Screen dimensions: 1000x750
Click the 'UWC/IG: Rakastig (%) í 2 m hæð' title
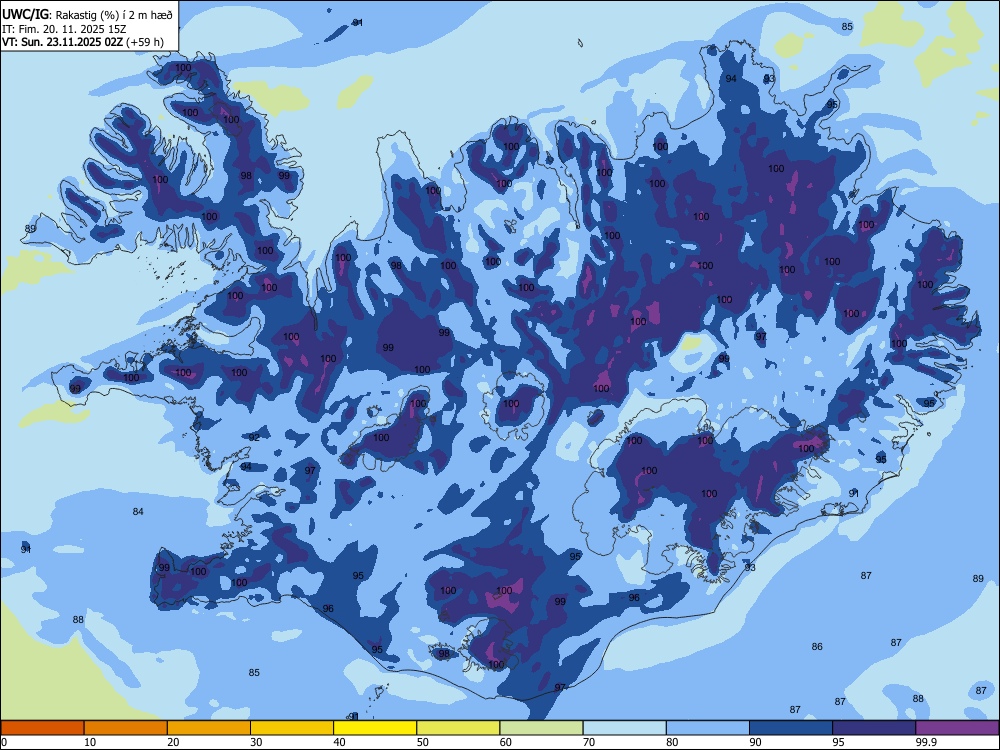(x=87, y=15)
